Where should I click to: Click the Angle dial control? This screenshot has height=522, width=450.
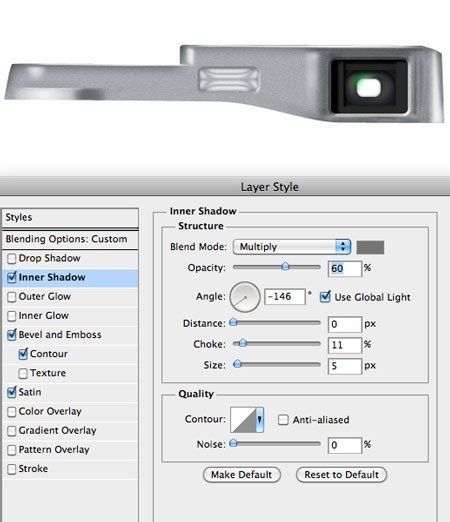pyautogui.click(x=245, y=297)
